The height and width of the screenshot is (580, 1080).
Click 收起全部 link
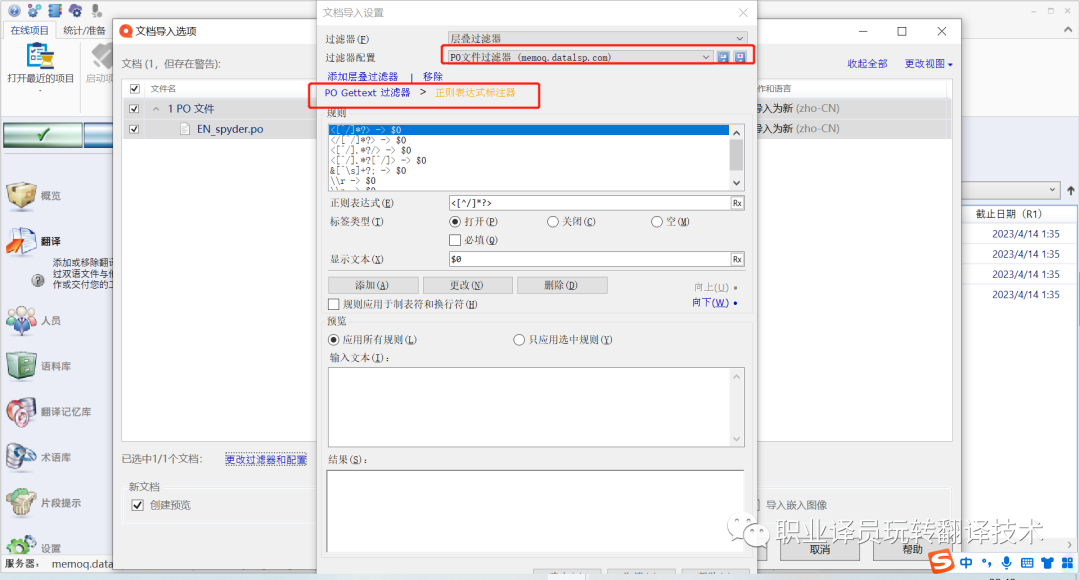(x=867, y=63)
